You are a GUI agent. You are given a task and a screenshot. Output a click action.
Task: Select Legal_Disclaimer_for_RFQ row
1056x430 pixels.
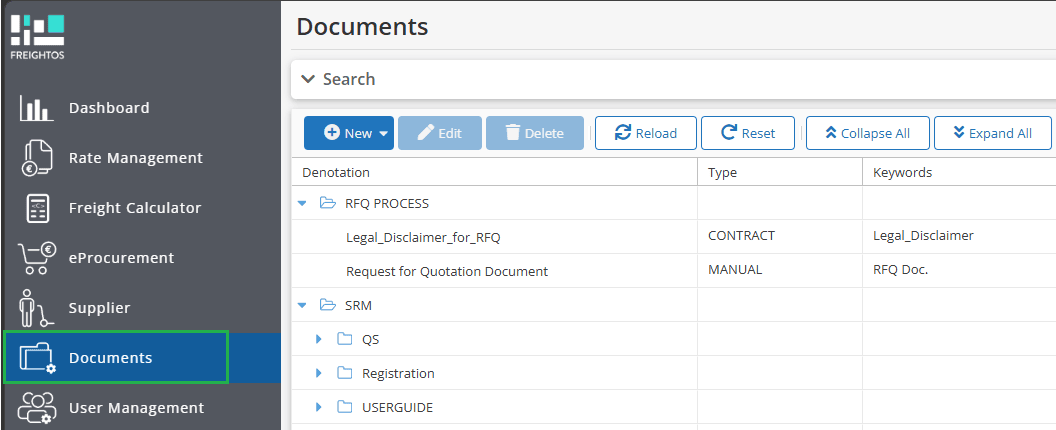673,237
